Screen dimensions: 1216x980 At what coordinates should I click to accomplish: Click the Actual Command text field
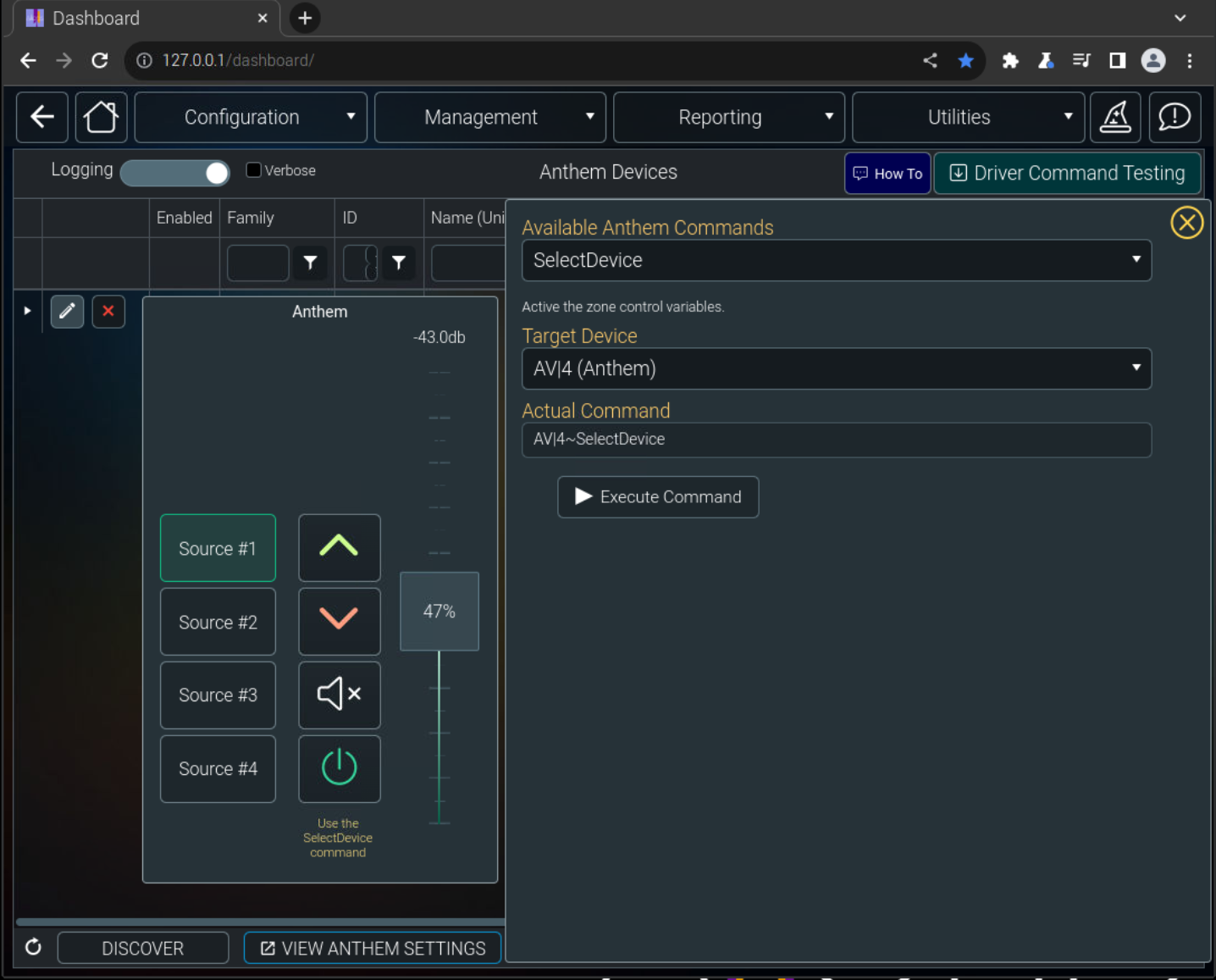(837, 440)
